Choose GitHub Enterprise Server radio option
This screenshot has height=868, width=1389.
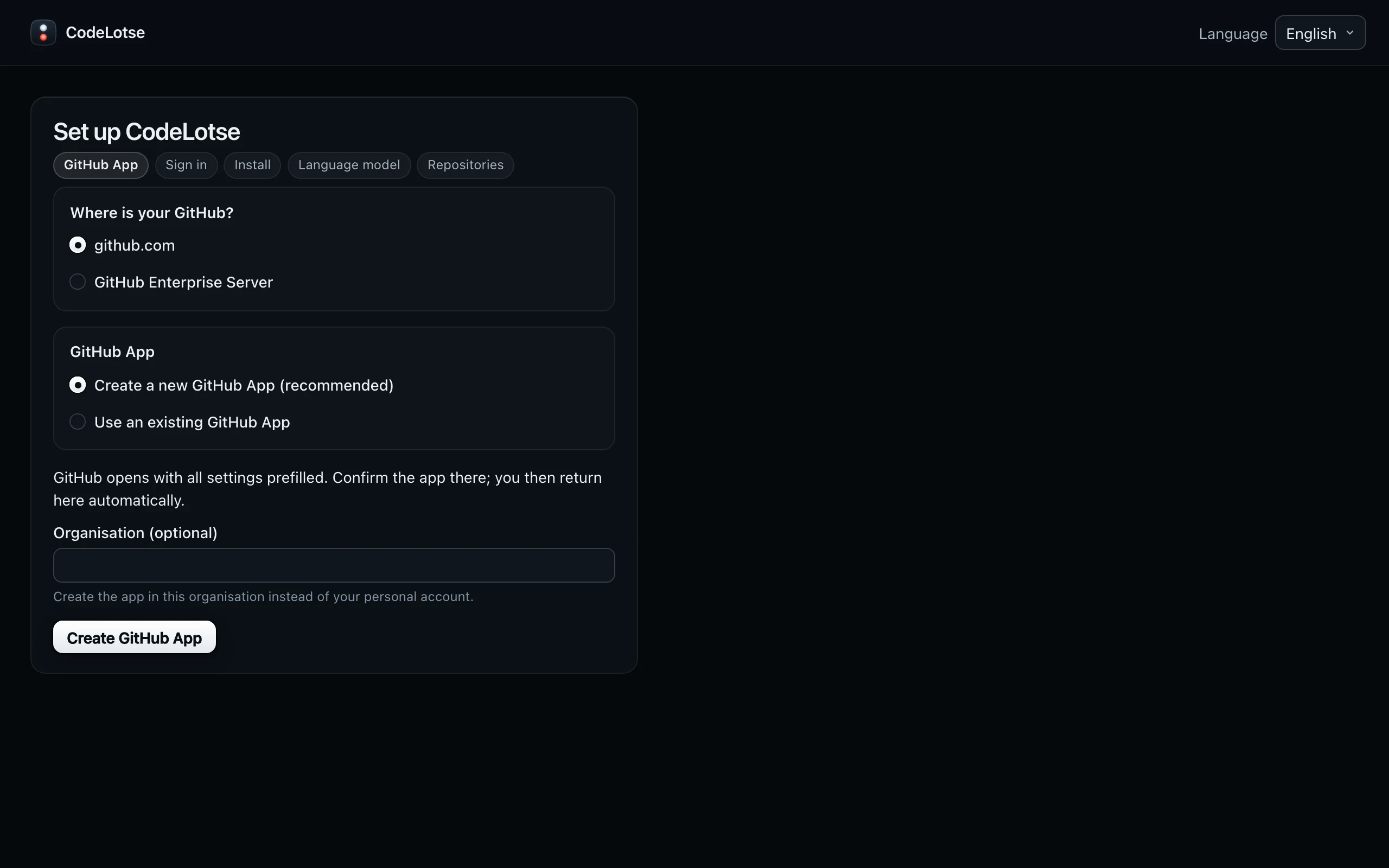pos(78,282)
